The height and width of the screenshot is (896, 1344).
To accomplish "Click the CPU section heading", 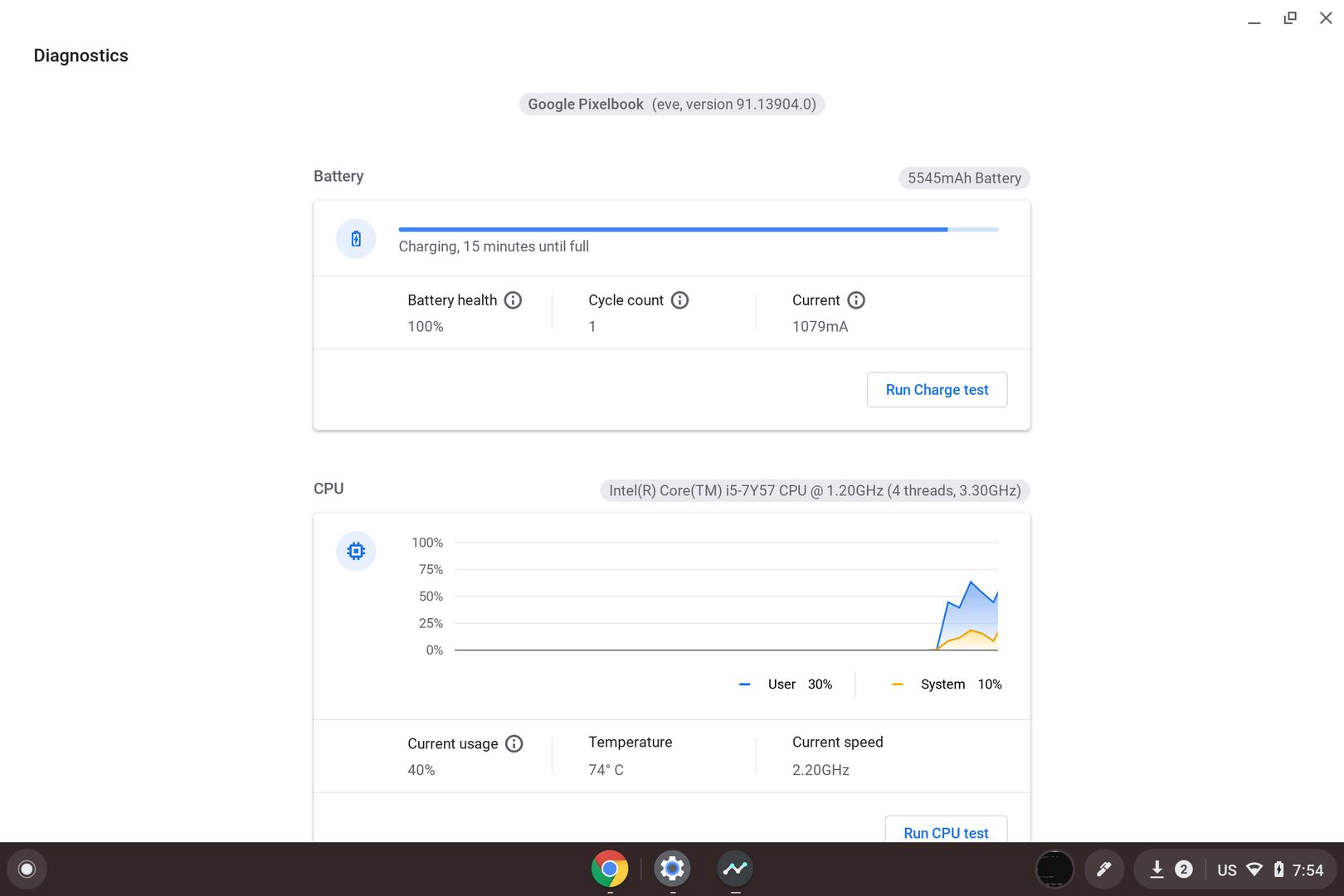I will pyautogui.click(x=329, y=489).
